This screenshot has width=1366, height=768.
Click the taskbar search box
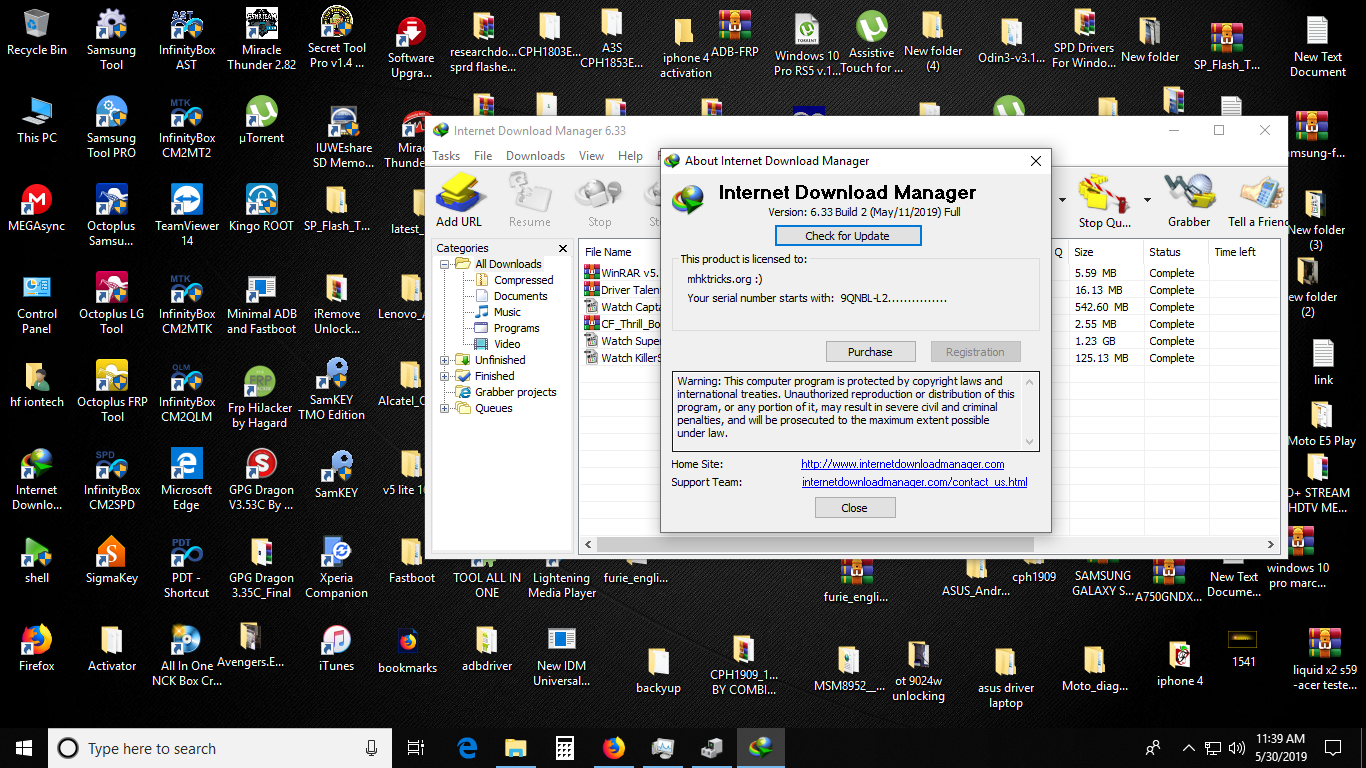pos(220,748)
